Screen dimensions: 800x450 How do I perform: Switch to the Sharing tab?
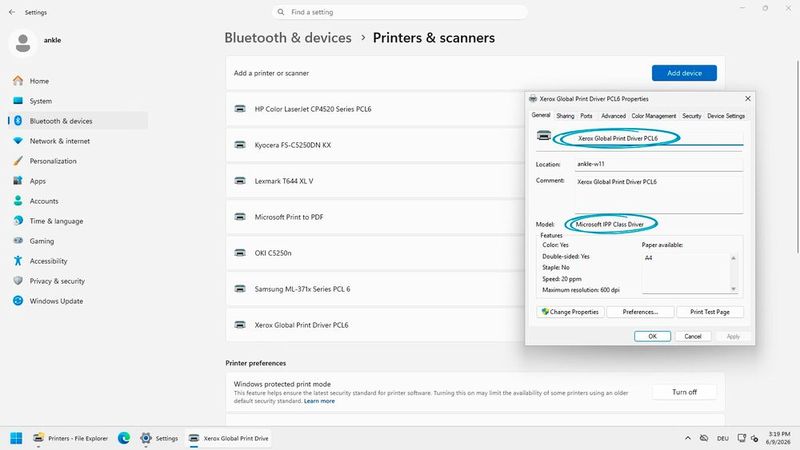[565, 116]
